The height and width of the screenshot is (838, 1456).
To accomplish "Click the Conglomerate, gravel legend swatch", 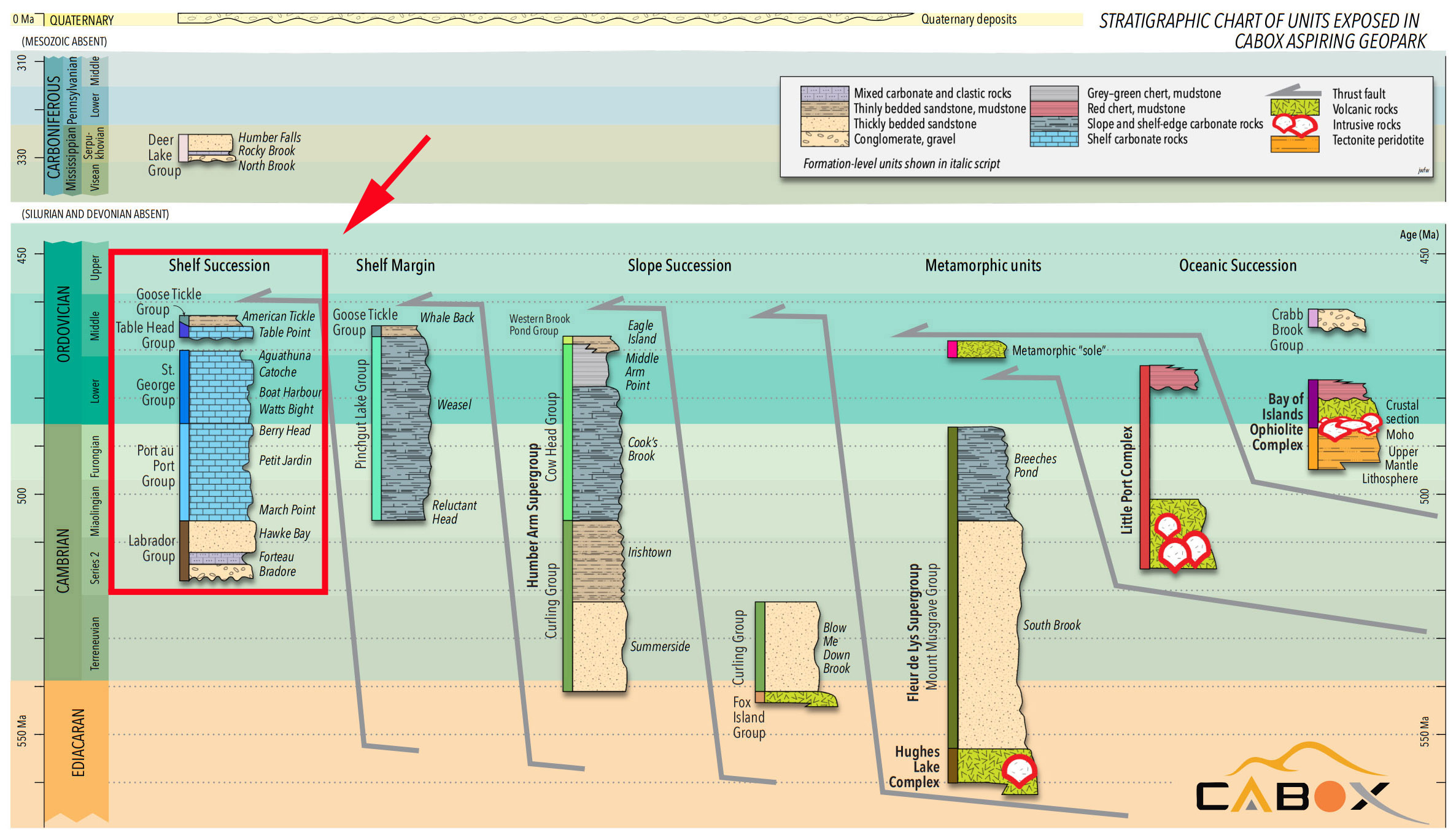I will coord(824,139).
